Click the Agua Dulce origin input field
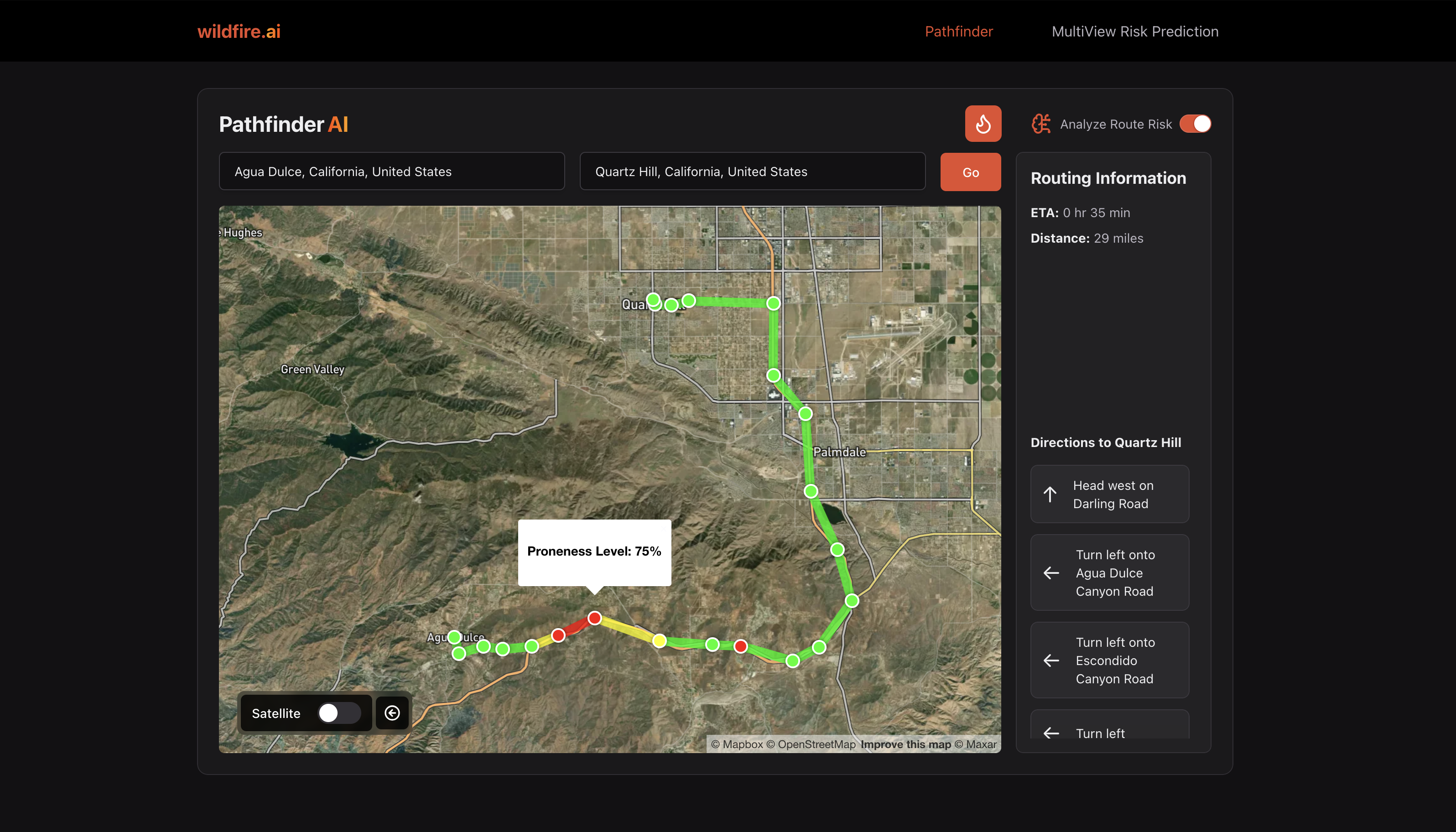The image size is (1456, 832). (x=391, y=172)
